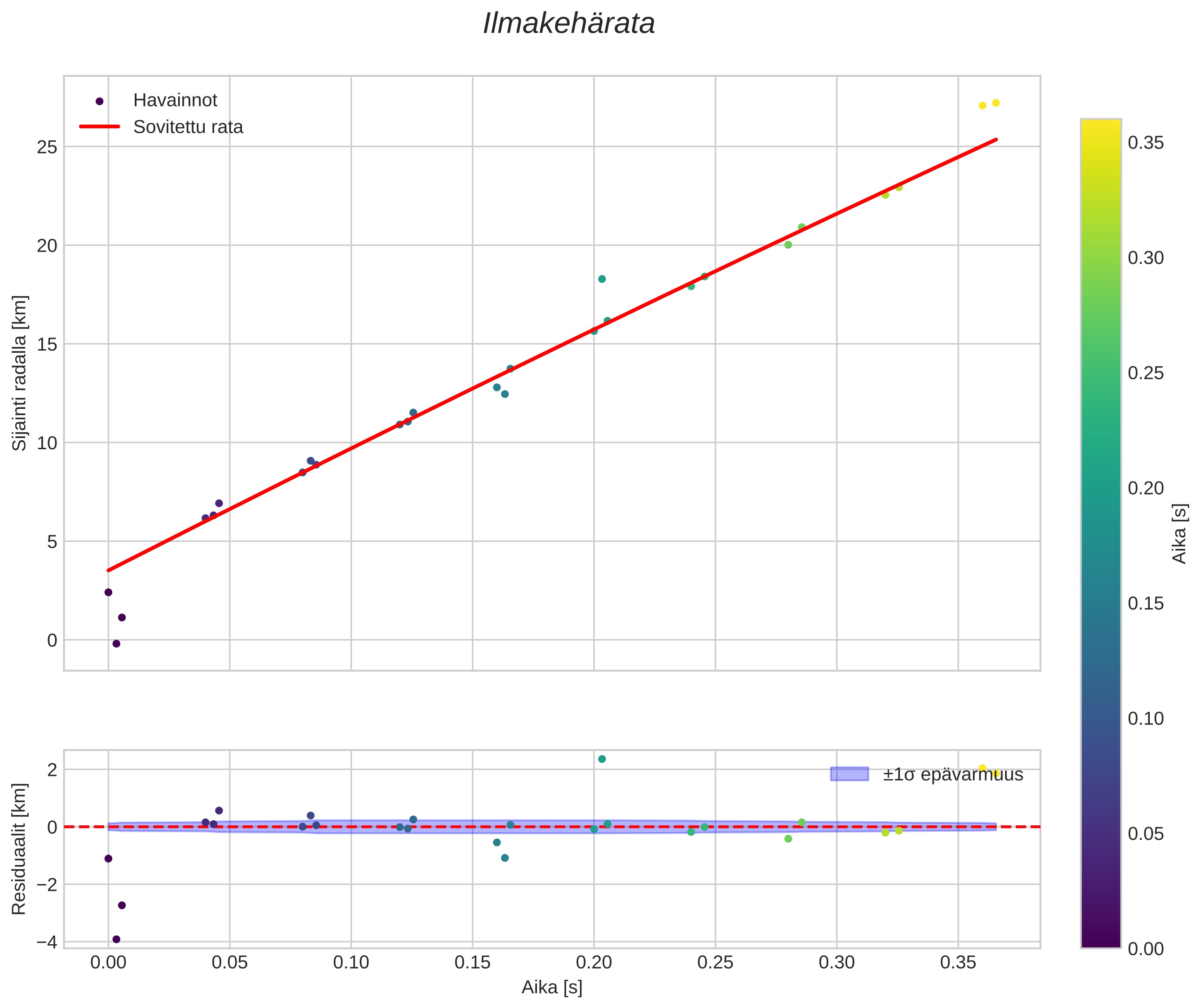Click the chart title "Ilmakehärata"

pos(568,24)
